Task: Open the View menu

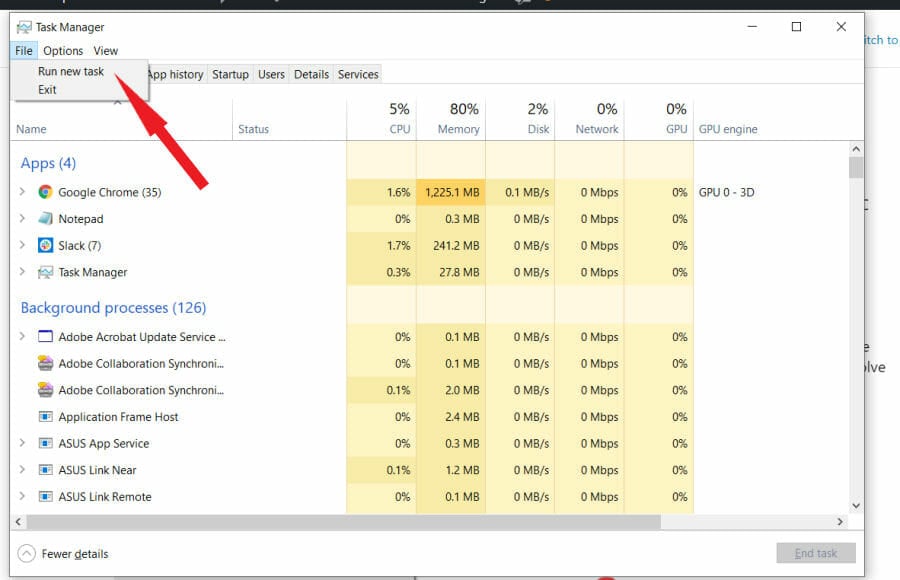Action: [x=106, y=51]
